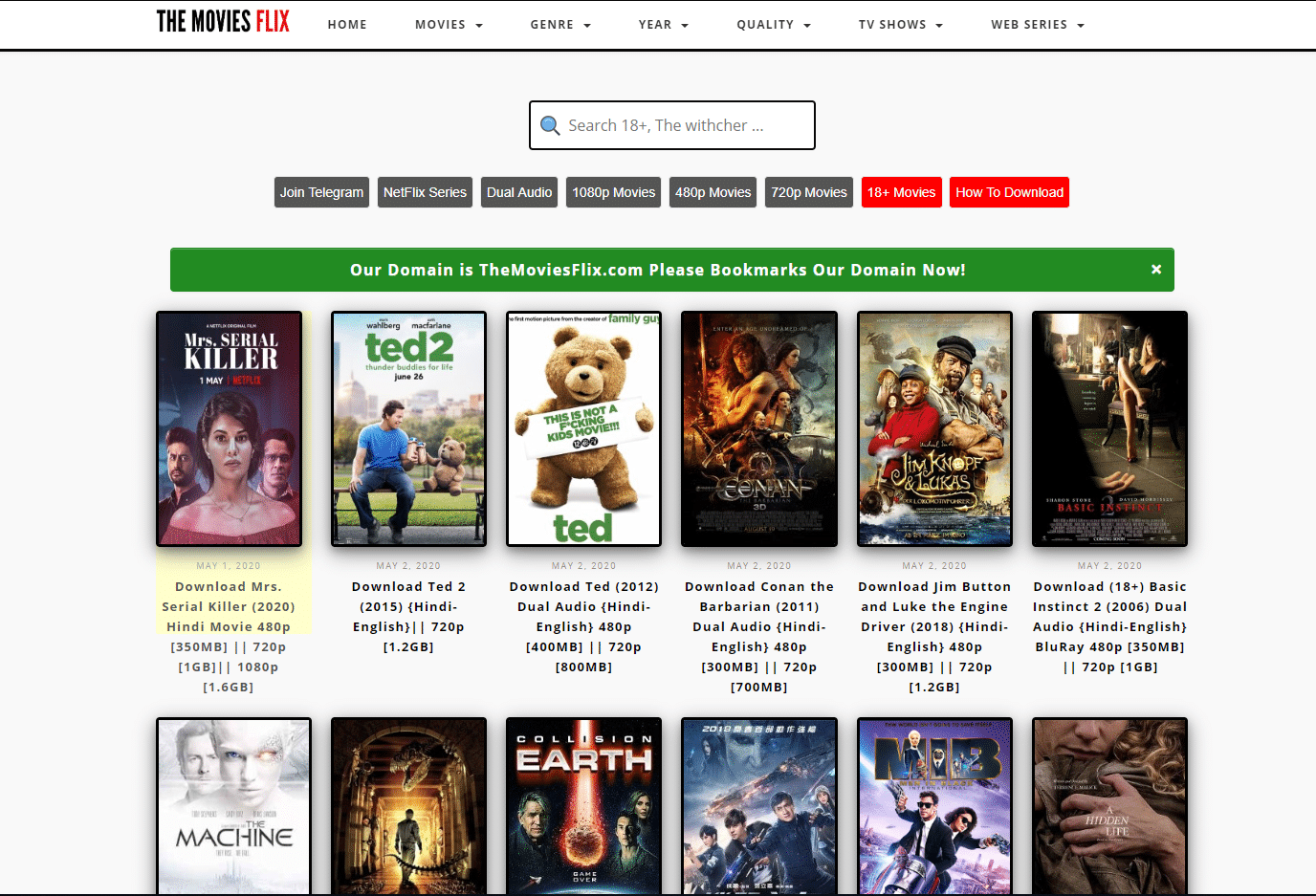The height and width of the screenshot is (896, 1316).
Task: Click the 18+ Movies red button
Action: (901, 192)
